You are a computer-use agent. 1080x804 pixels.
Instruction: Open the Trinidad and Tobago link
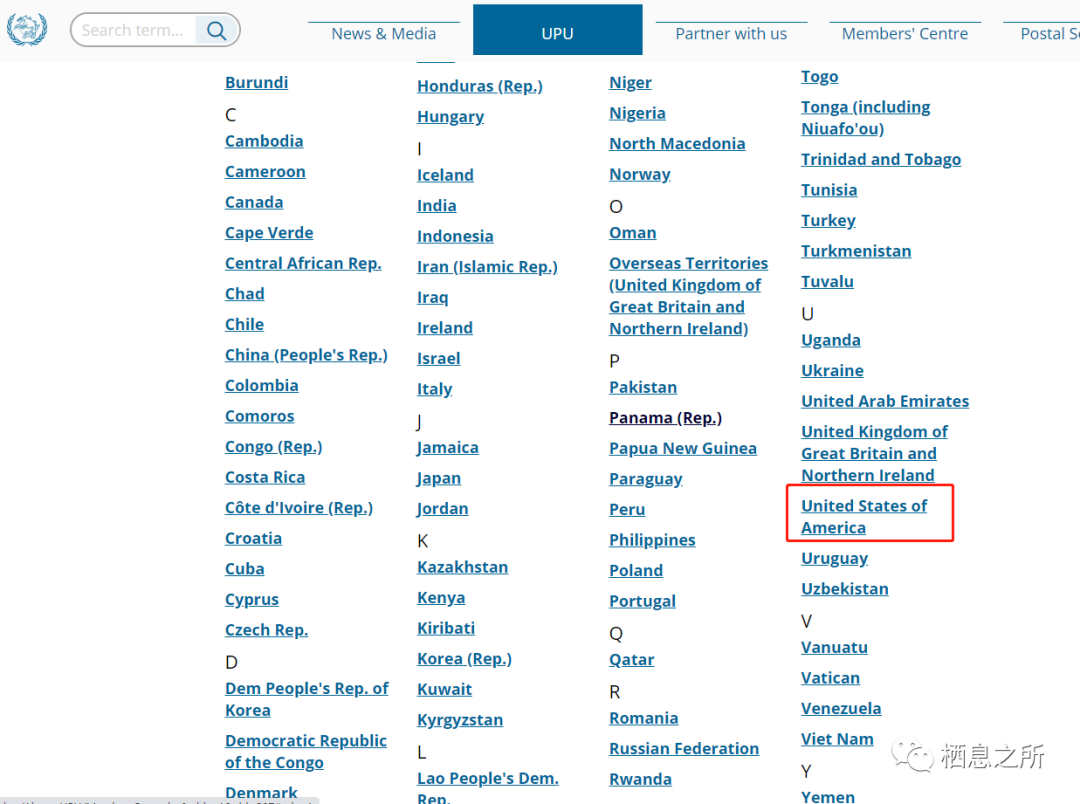click(881, 160)
